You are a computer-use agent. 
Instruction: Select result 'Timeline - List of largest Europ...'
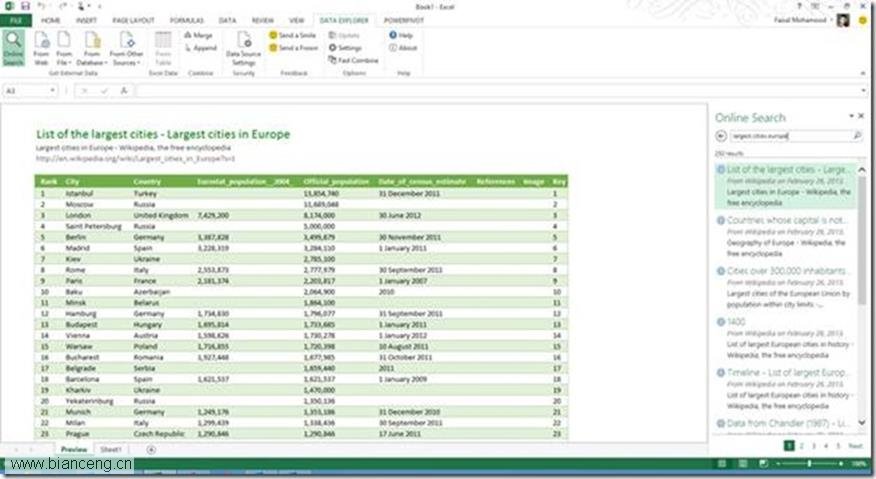(785, 389)
